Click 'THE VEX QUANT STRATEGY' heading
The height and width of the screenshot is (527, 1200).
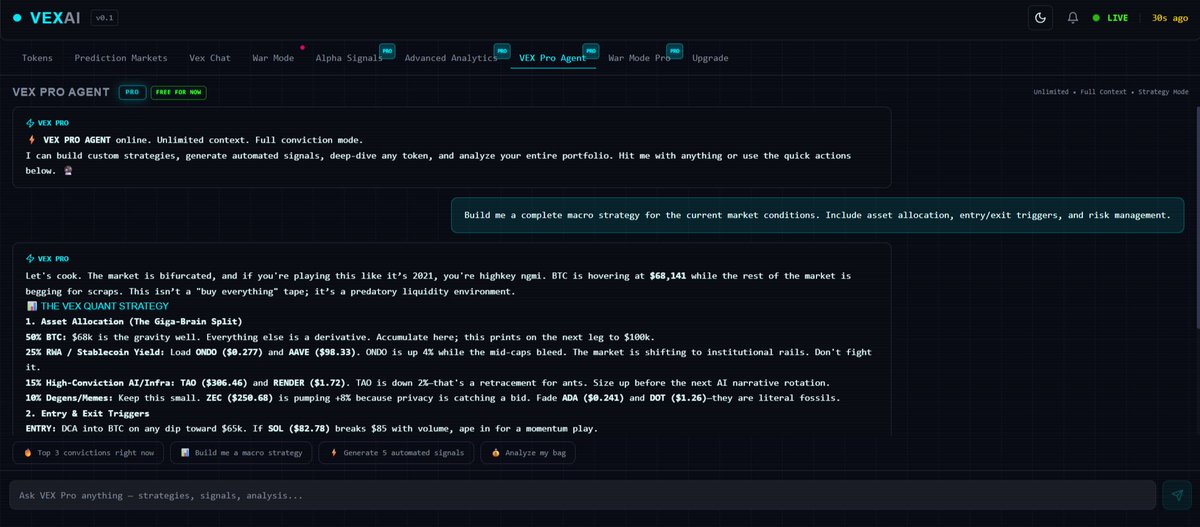[x=105, y=305]
